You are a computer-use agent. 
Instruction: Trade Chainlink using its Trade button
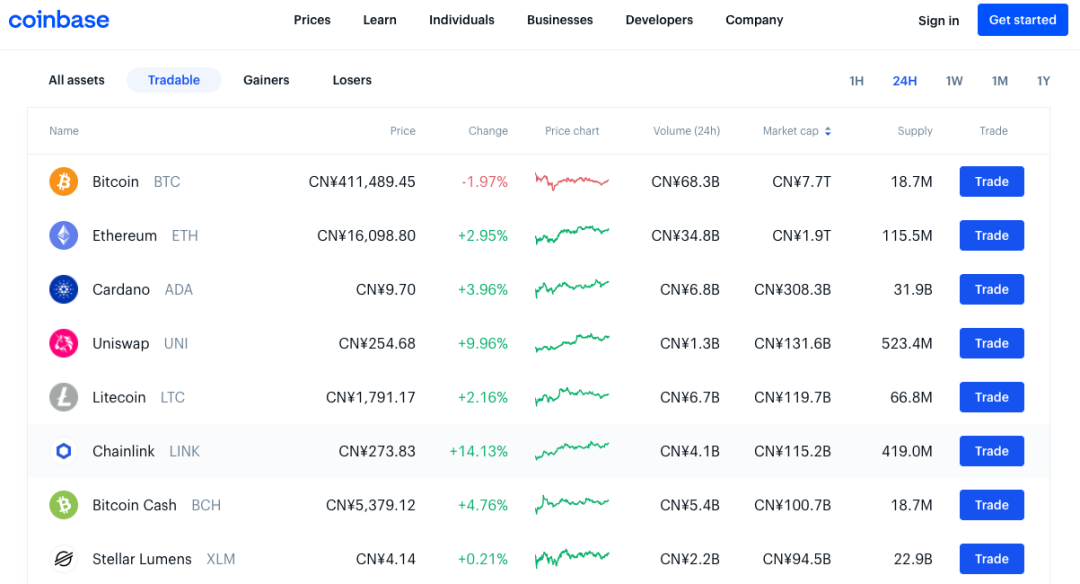992,451
